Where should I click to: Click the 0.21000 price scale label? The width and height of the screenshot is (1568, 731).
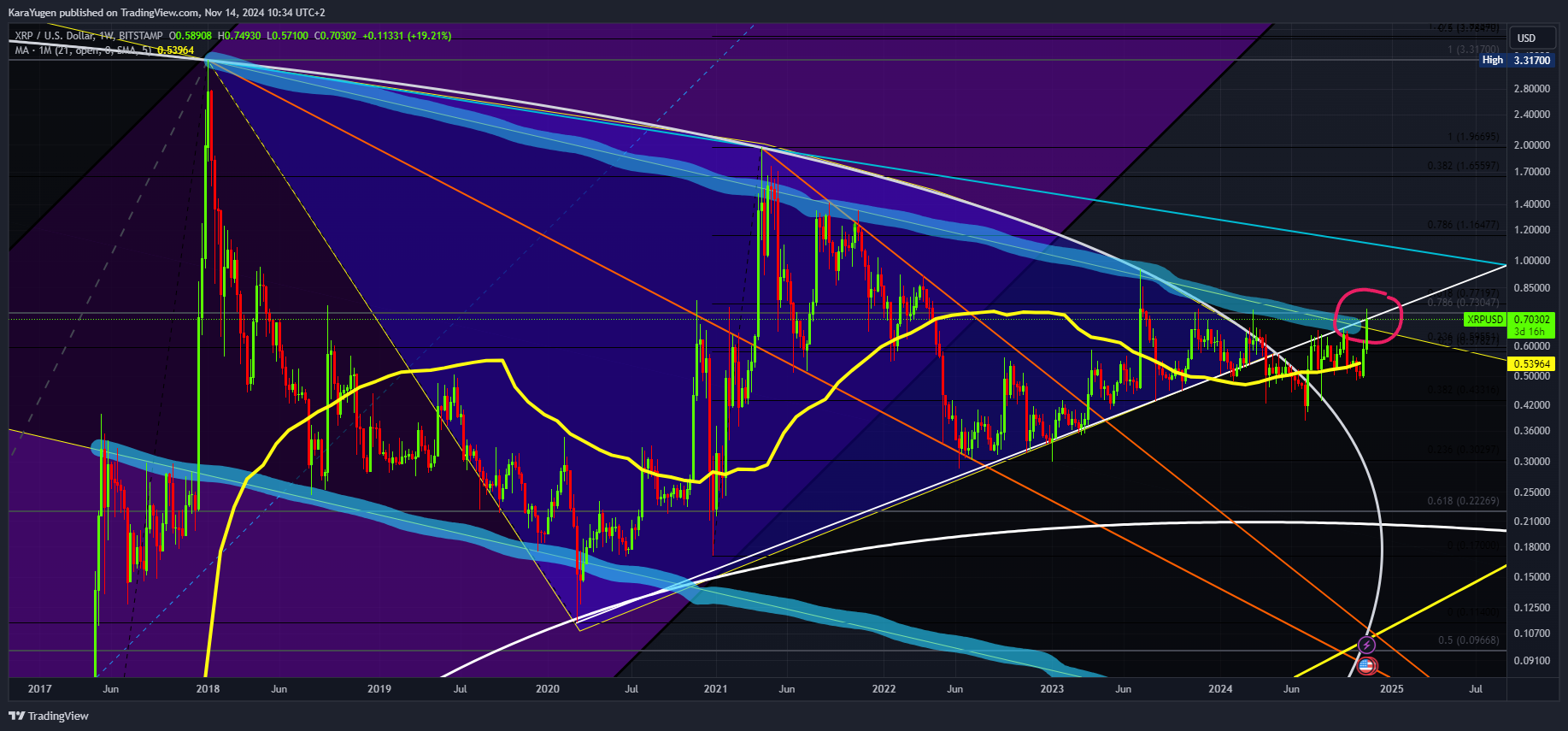(x=1531, y=522)
